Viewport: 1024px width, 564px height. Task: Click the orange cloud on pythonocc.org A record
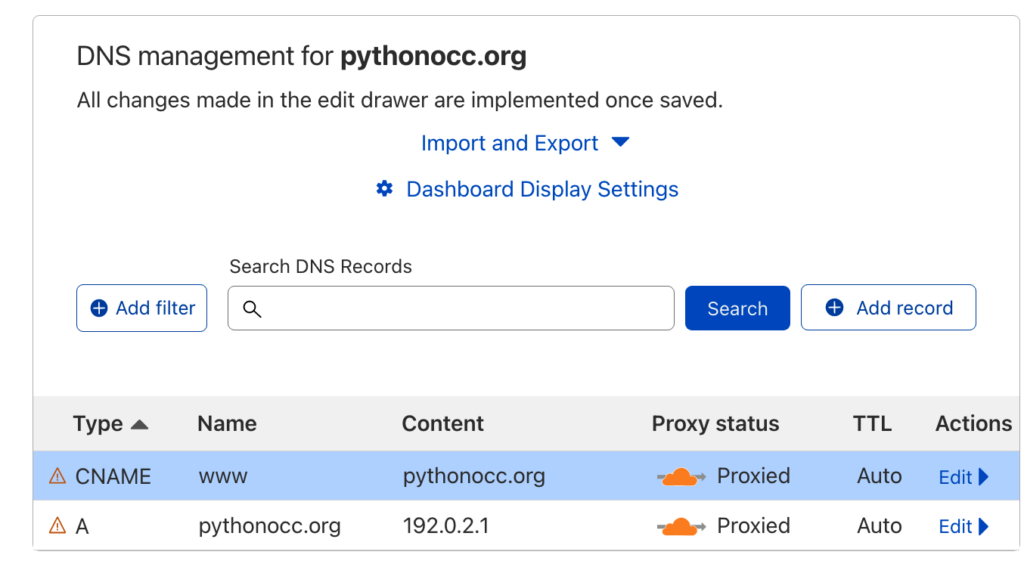pyautogui.click(x=680, y=526)
